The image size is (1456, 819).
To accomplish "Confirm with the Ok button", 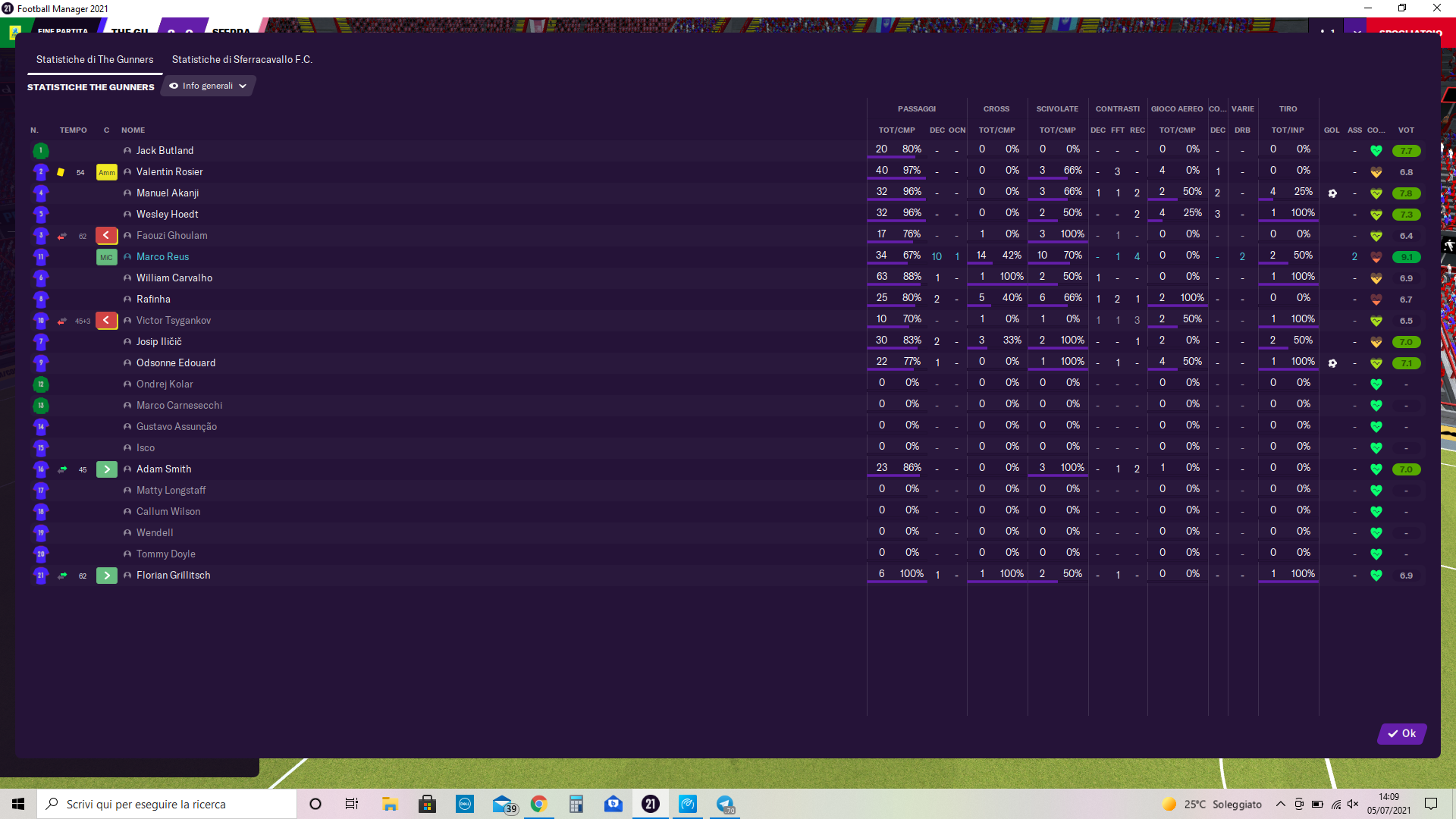I will (x=1402, y=733).
